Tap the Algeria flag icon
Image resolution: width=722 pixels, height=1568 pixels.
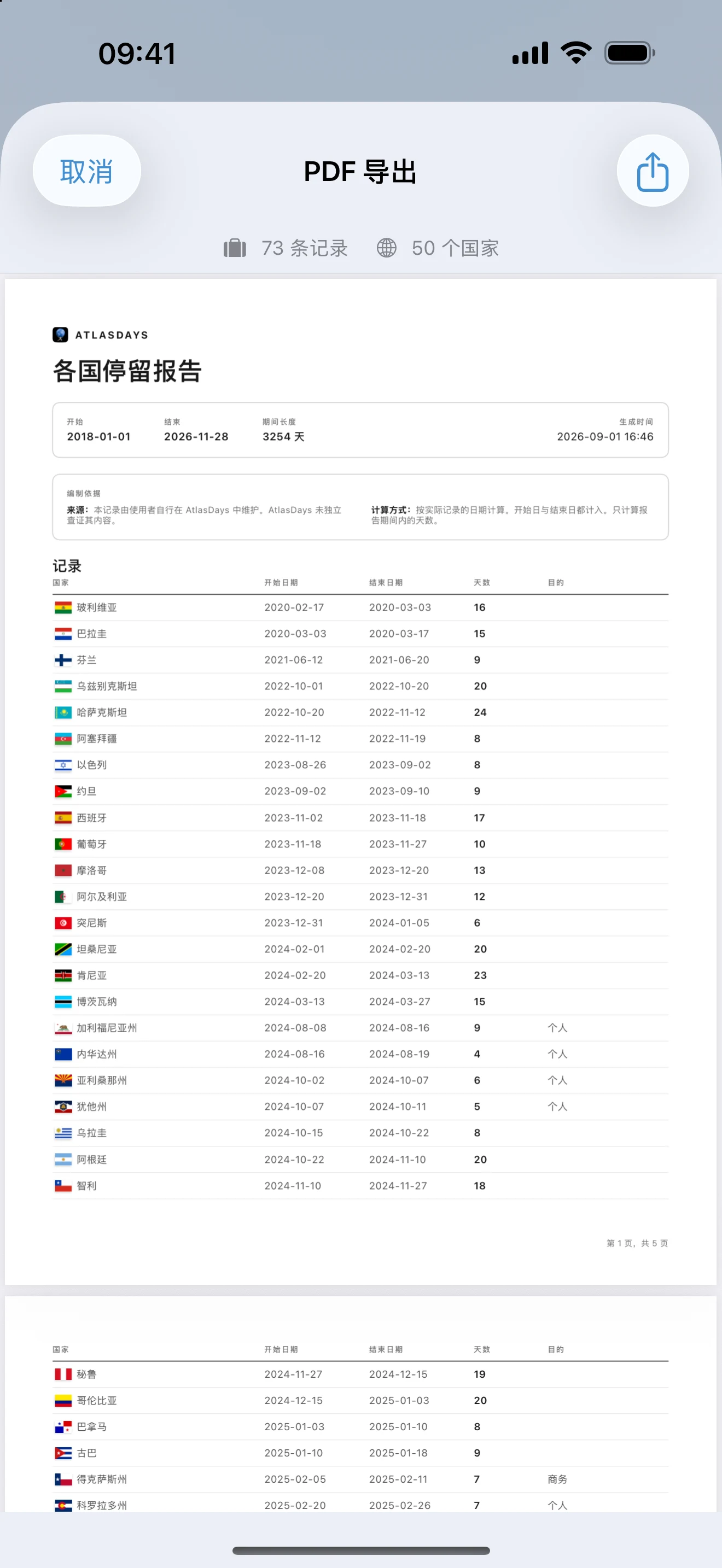point(63,897)
